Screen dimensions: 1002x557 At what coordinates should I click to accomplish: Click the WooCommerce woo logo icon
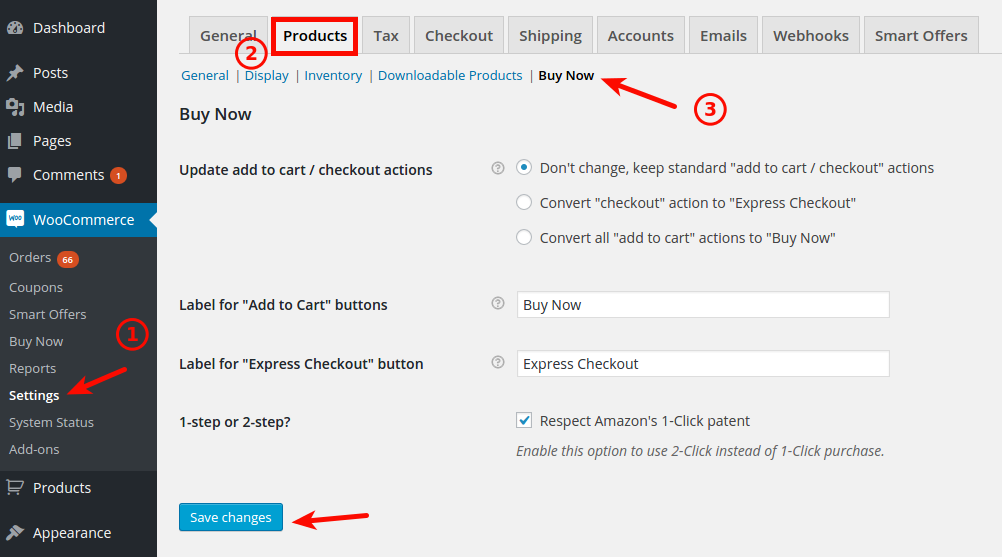[15, 218]
